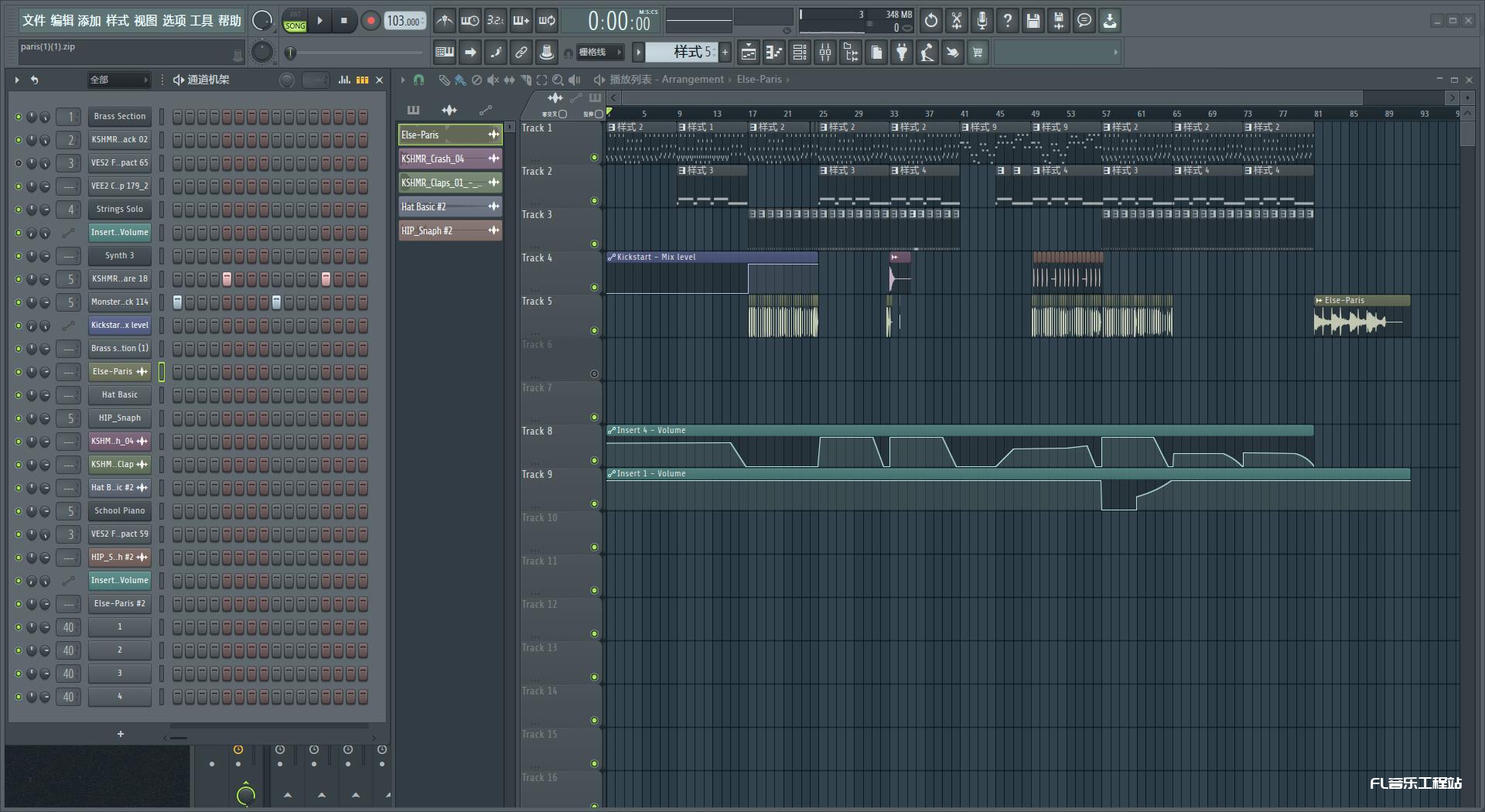Open the one-click audio recording microphone icon
The width and height of the screenshot is (1485, 812).
[982, 21]
